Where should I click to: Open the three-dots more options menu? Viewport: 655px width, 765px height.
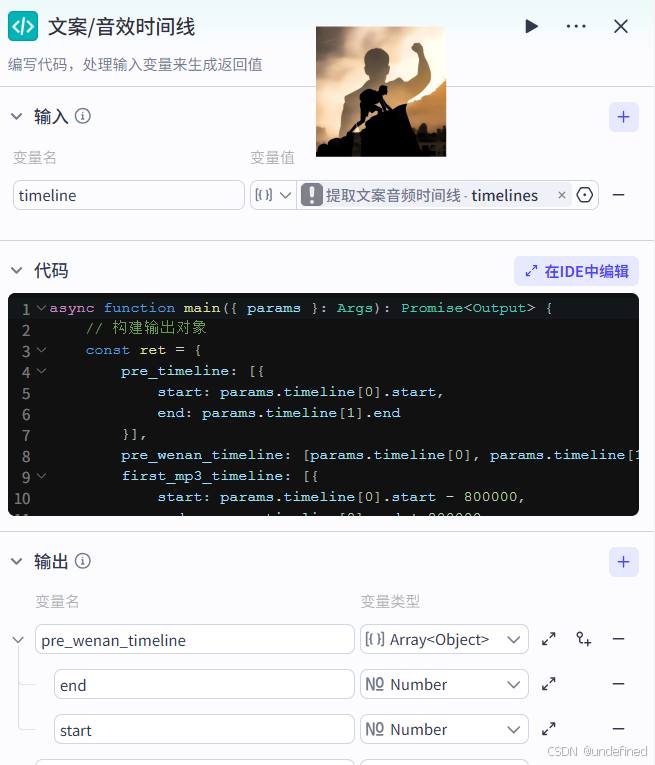pyautogui.click(x=576, y=26)
